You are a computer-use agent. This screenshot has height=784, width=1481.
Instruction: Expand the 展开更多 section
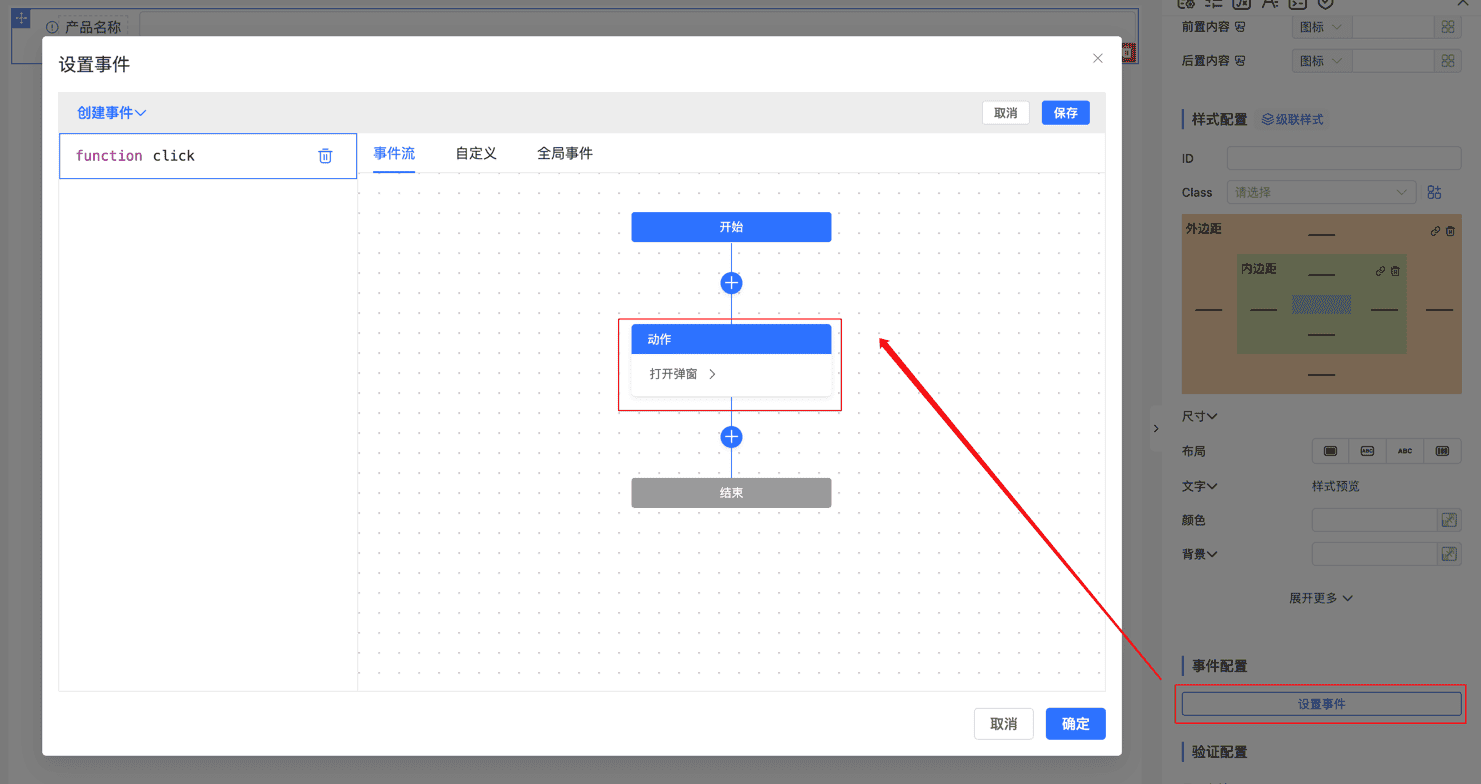pyautogui.click(x=1320, y=598)
